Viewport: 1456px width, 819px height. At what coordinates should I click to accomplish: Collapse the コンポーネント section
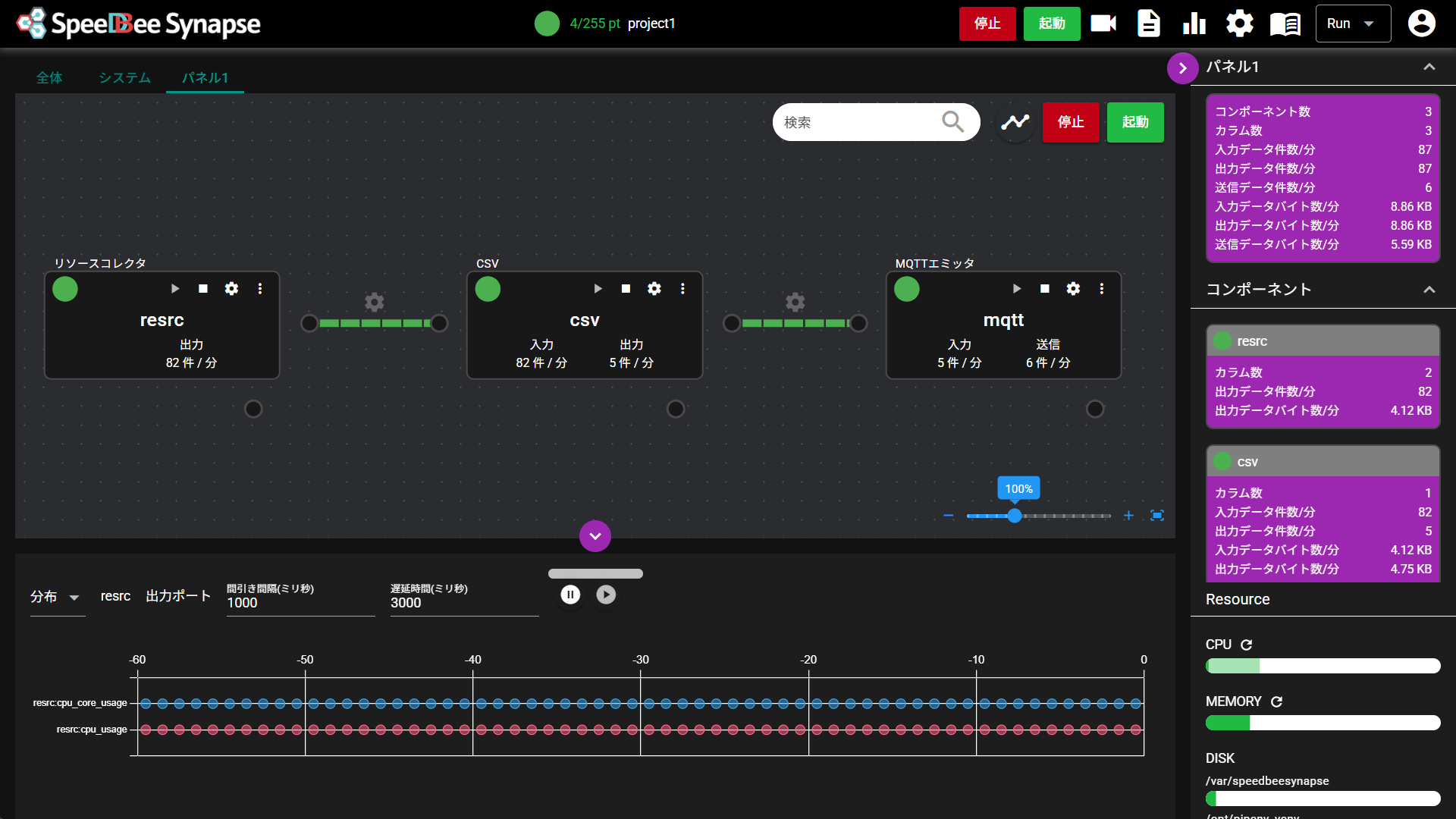tap(1429, 290)
